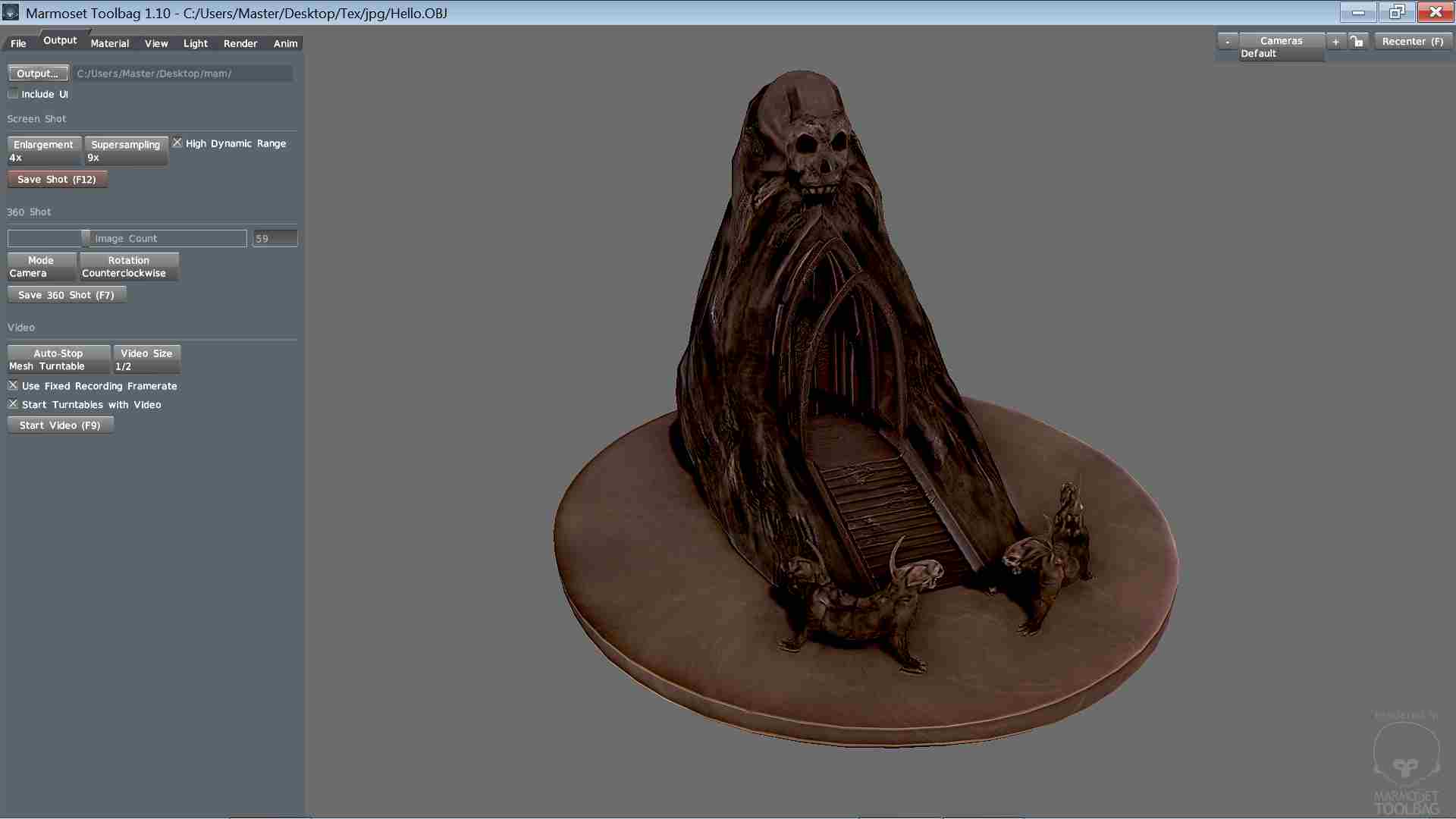Minimize the Marmoset Toolbag window

pyautogui.click(x=1358, y=11)
